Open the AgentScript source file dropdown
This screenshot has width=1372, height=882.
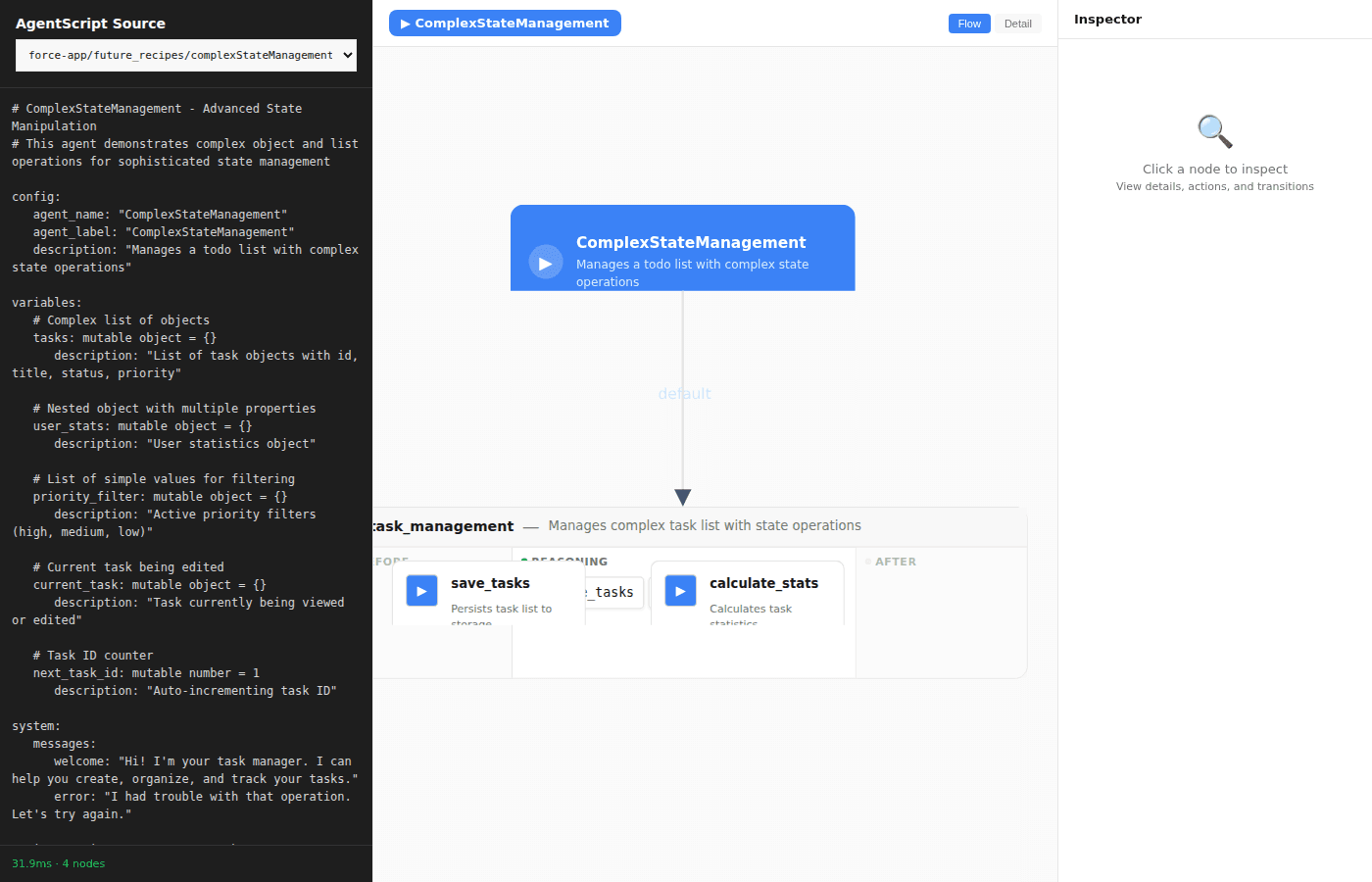point(186,56)
